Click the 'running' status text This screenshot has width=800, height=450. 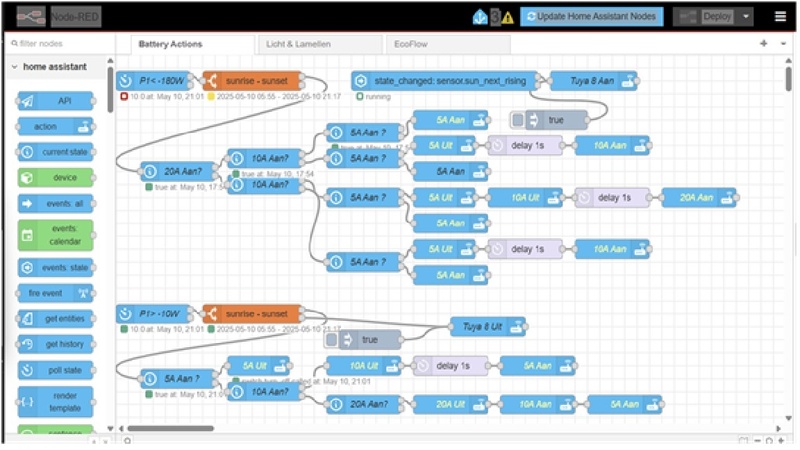(378, 96)
